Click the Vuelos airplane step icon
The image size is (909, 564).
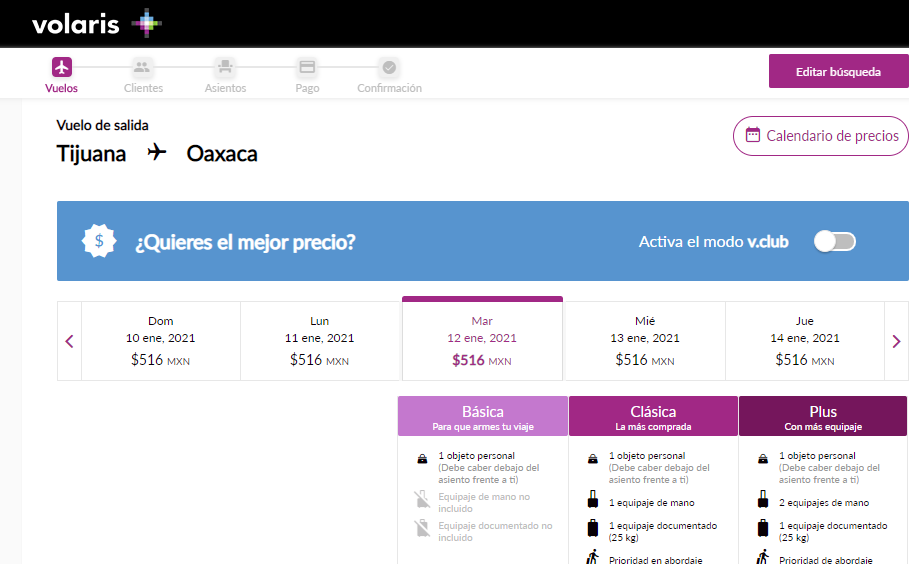click(62, 67)
